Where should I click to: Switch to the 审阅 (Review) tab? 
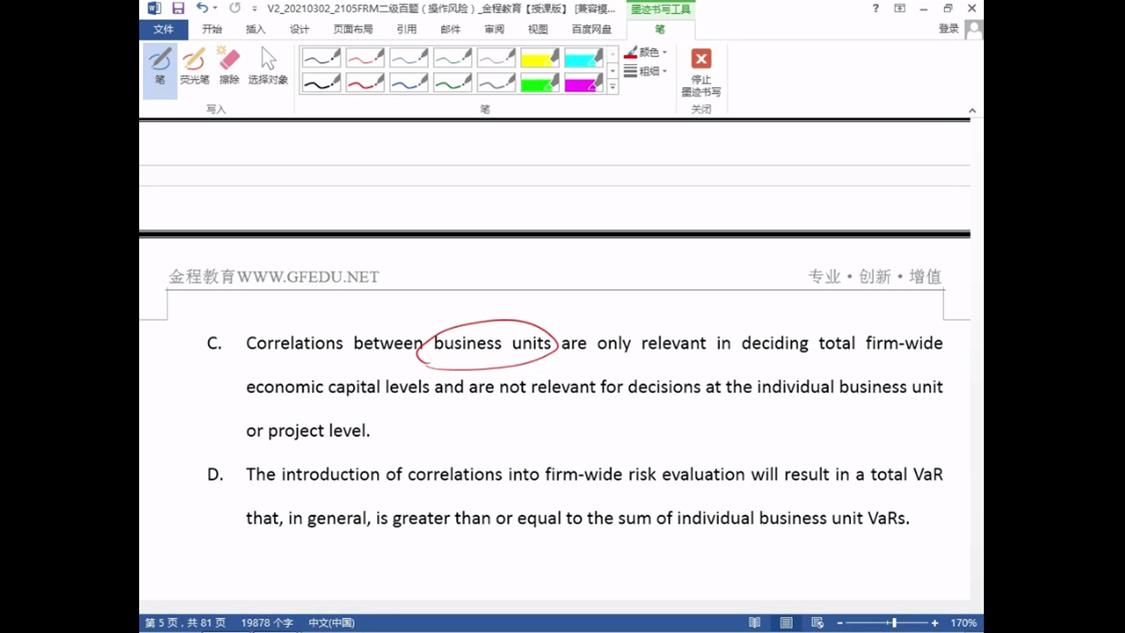pos(494,29)
